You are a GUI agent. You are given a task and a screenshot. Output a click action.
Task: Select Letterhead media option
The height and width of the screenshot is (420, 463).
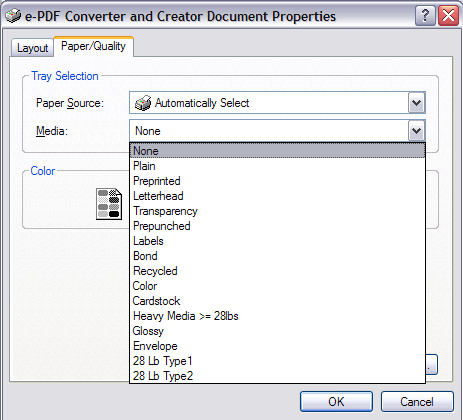(277, 196)
